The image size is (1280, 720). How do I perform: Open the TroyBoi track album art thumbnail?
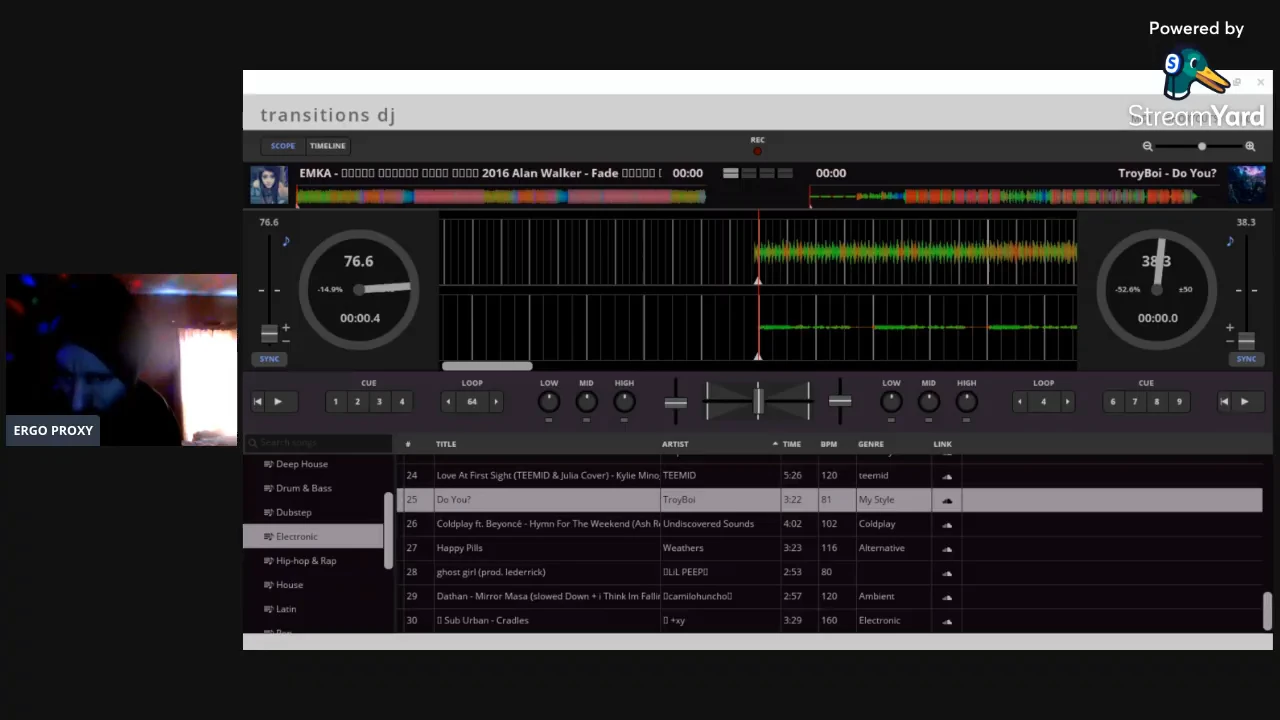coord(1247,185)
